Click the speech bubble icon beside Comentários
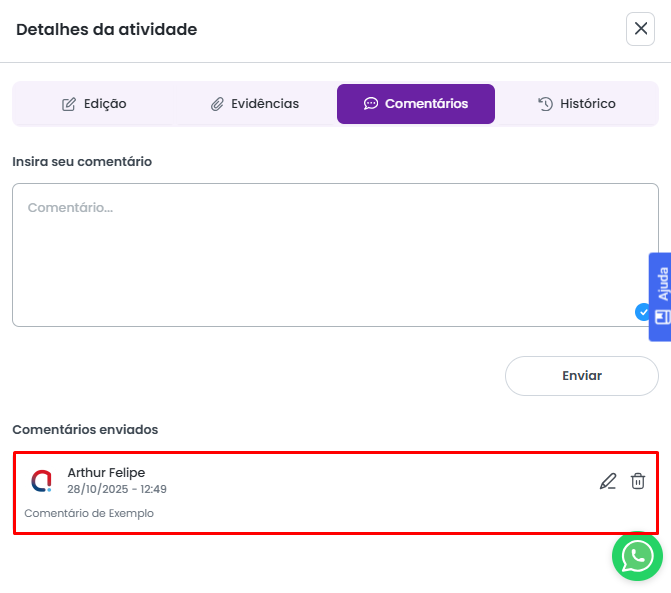The width and height of the screenshot is (671, 593). tap(371, 104)
